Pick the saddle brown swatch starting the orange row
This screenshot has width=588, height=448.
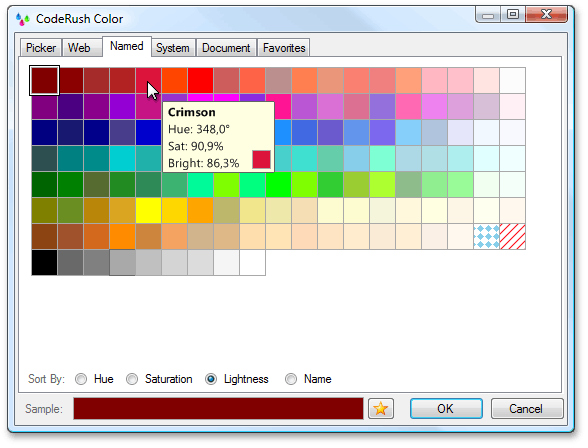(44, 237)
